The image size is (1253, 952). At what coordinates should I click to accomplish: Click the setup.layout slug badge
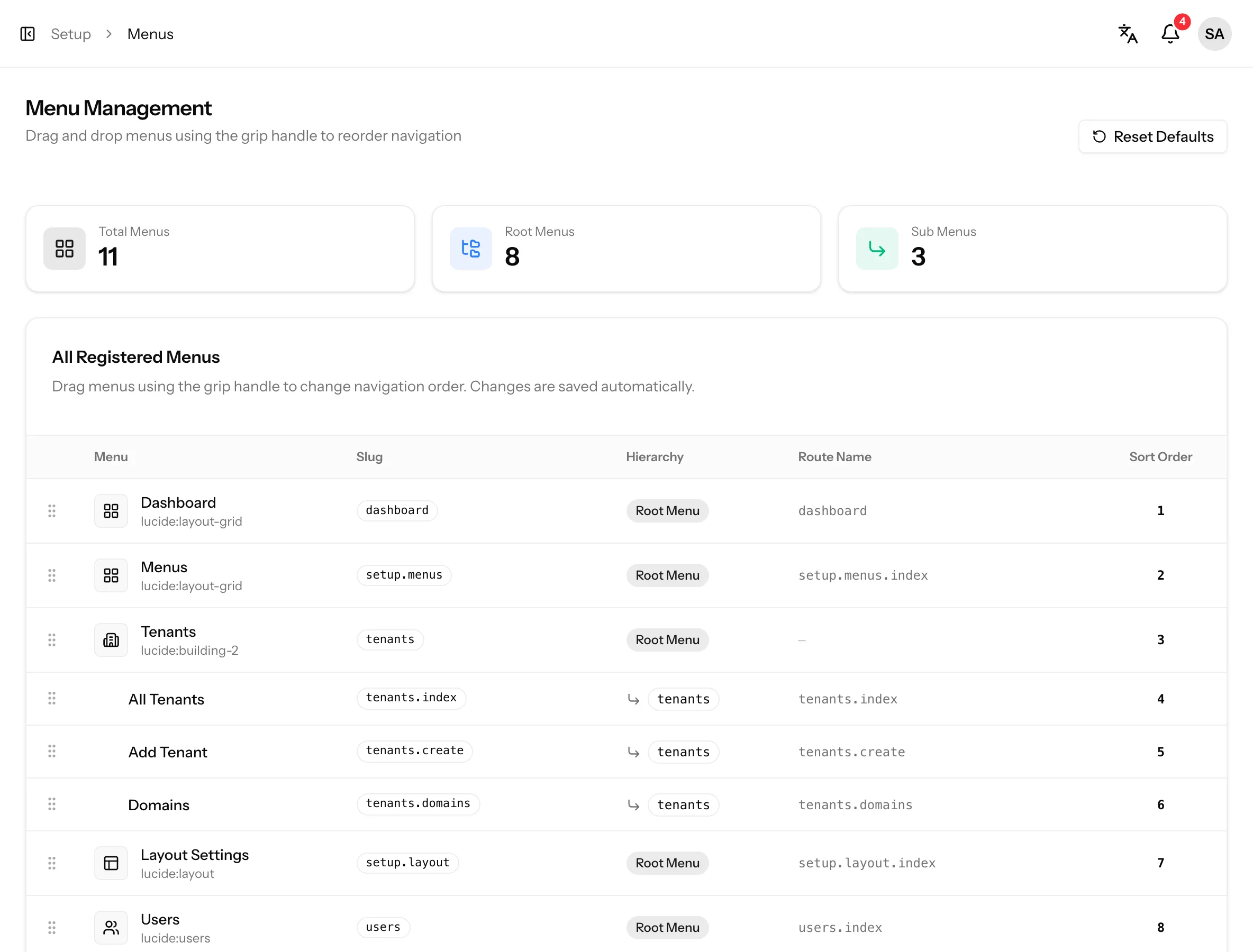coord(407,863)
